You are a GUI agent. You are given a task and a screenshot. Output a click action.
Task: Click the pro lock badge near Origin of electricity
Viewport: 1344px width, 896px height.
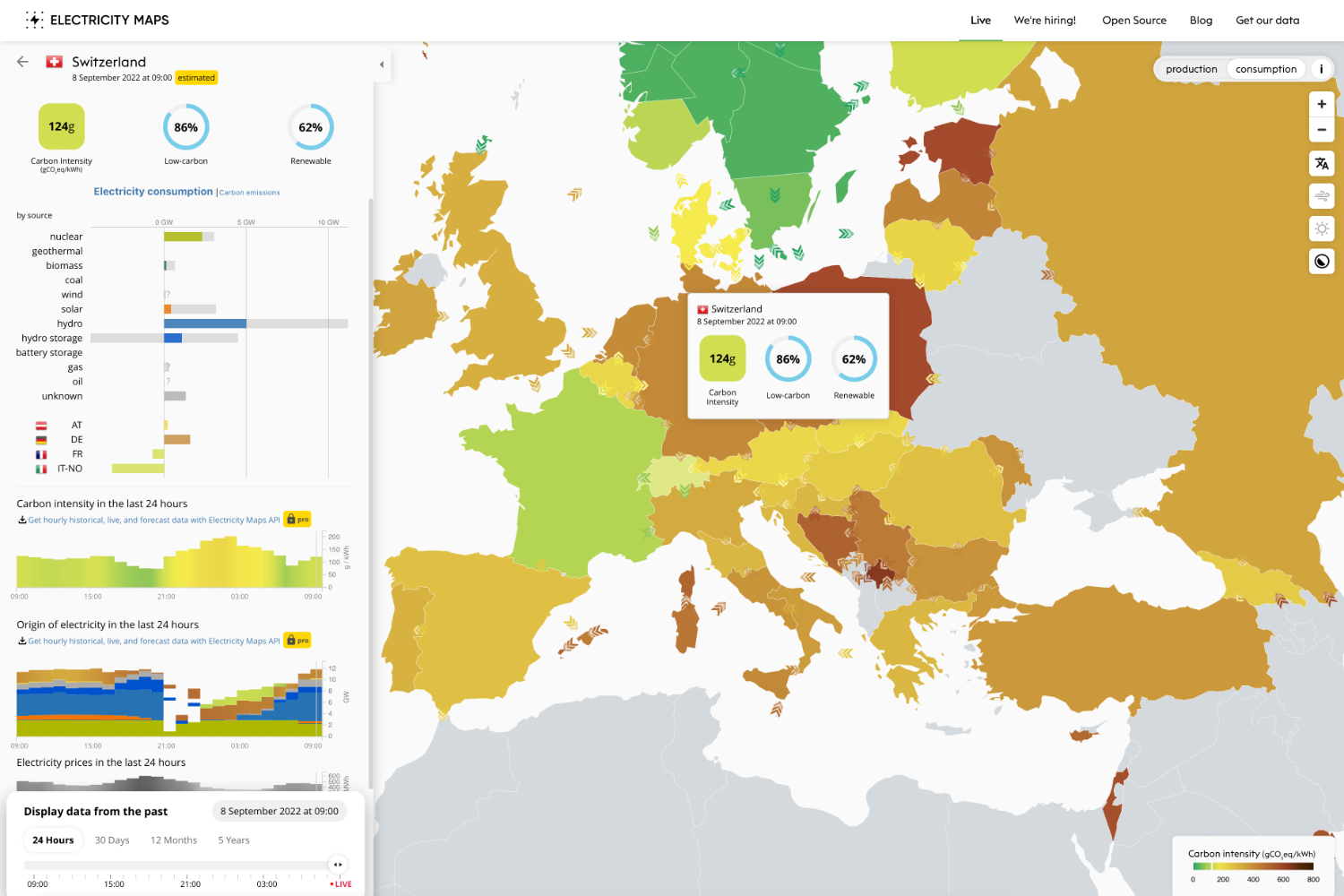click(x=297, y=640)
